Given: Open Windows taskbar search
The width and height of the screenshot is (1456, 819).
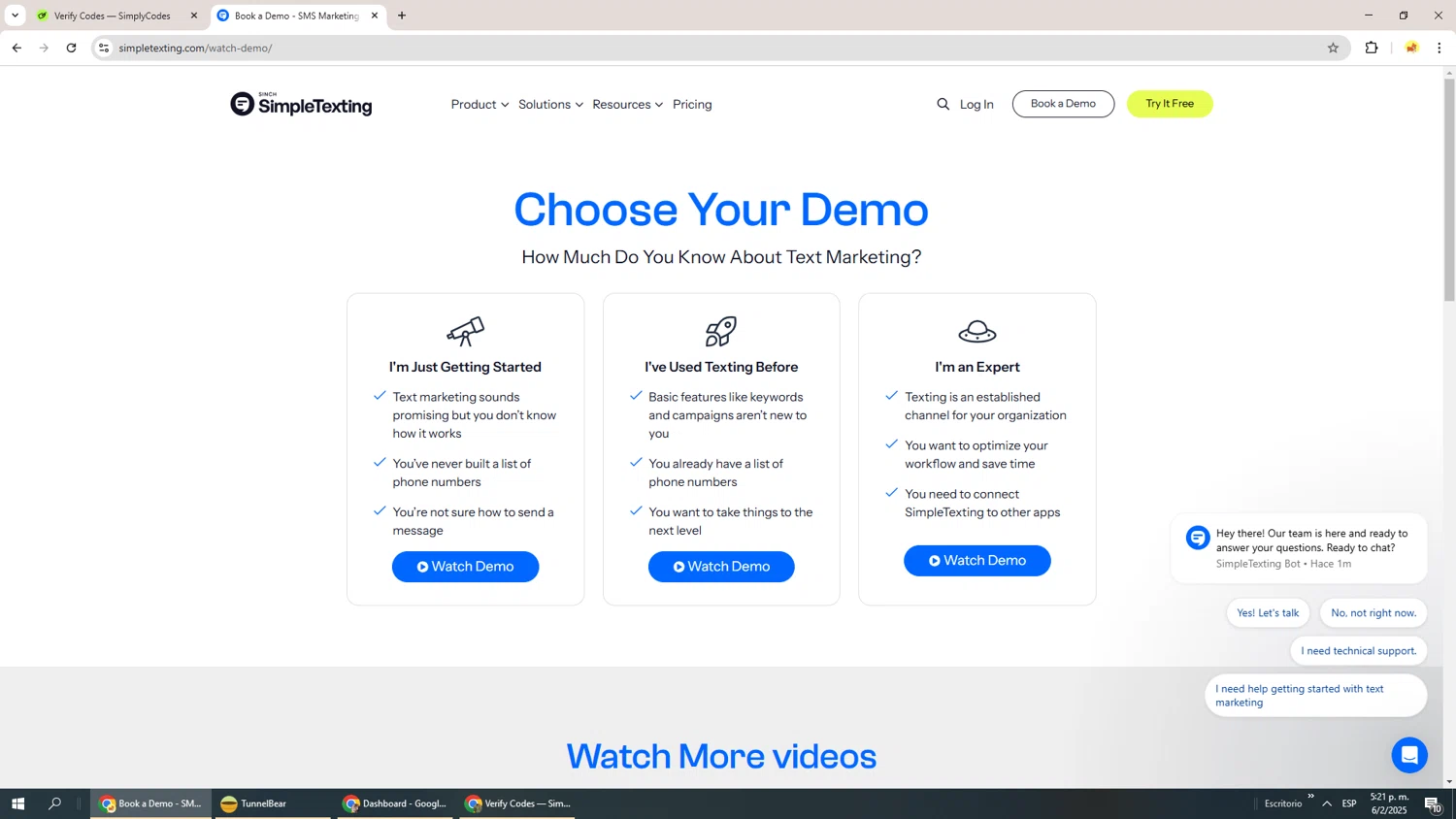Looking at the screenshot, I should click(x=55, y=803).
